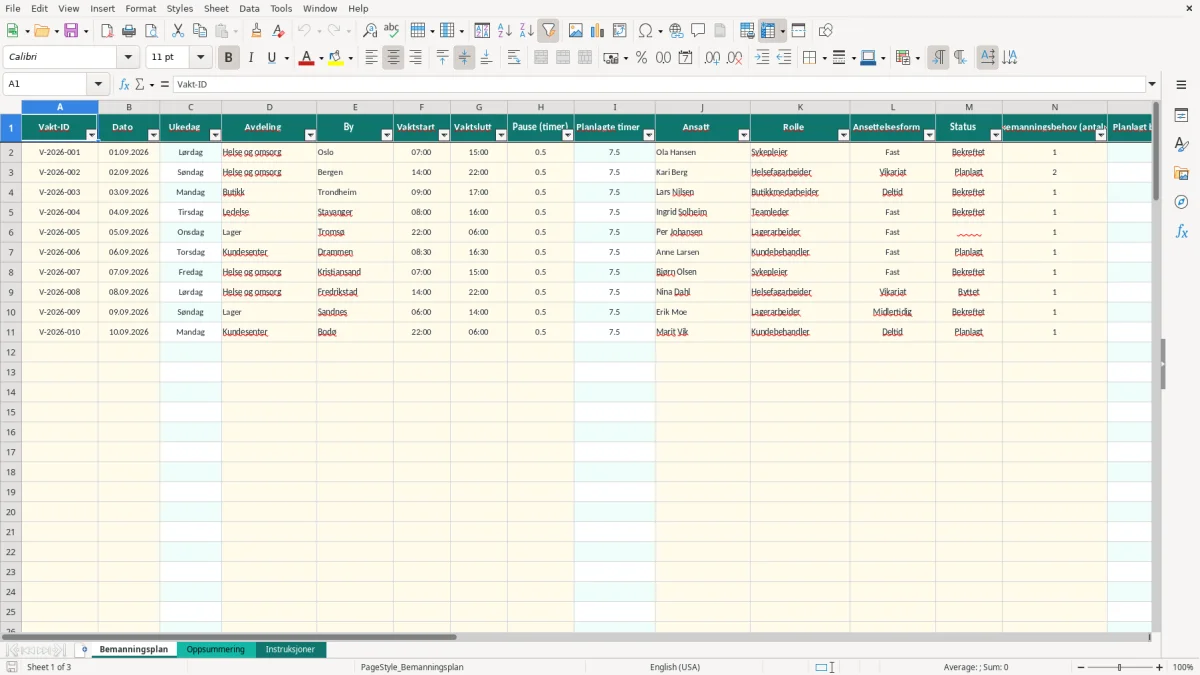Toggle Align Left

[x=372, y=58]
